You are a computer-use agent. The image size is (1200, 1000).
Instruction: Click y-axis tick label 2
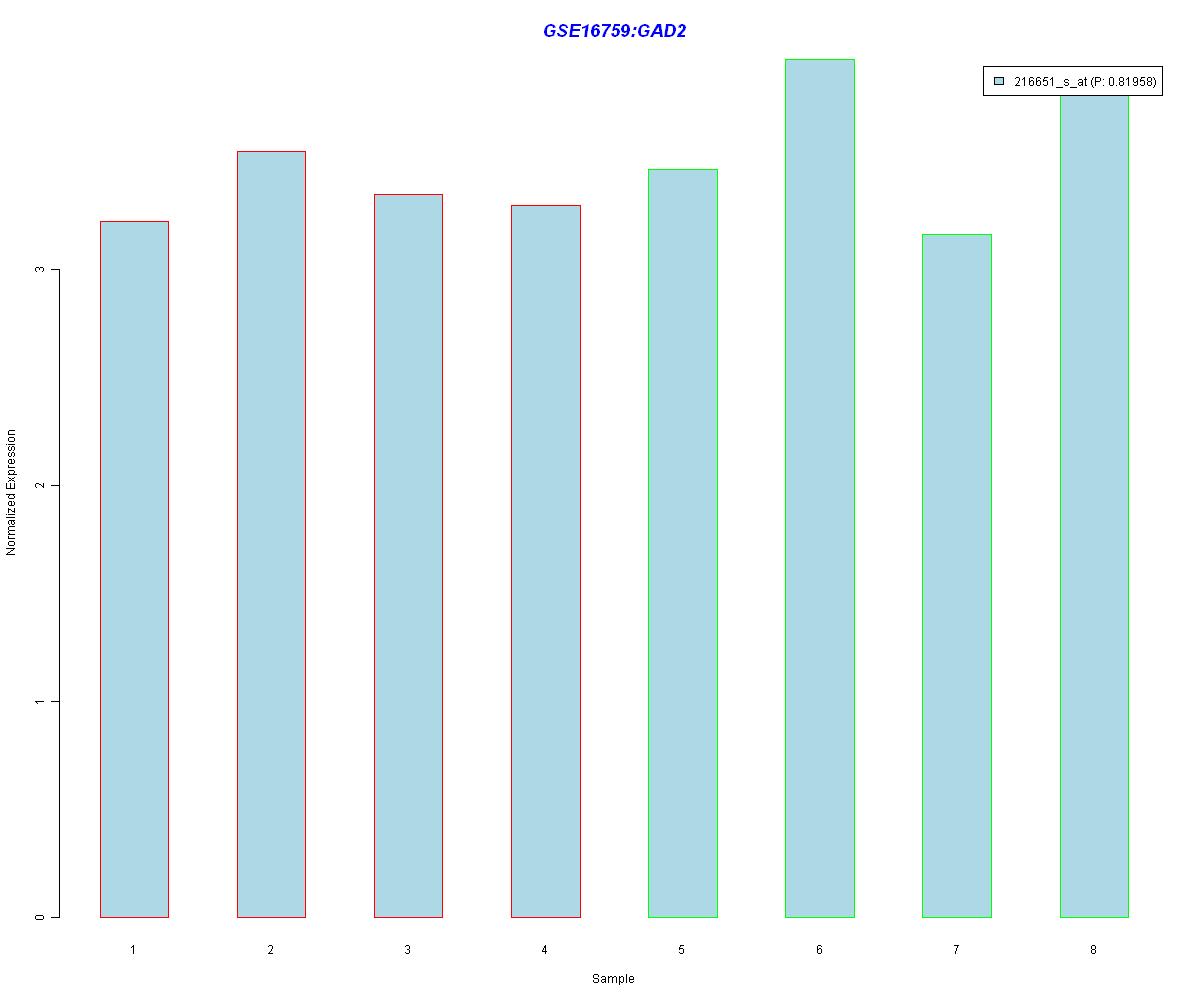(41, 486)
